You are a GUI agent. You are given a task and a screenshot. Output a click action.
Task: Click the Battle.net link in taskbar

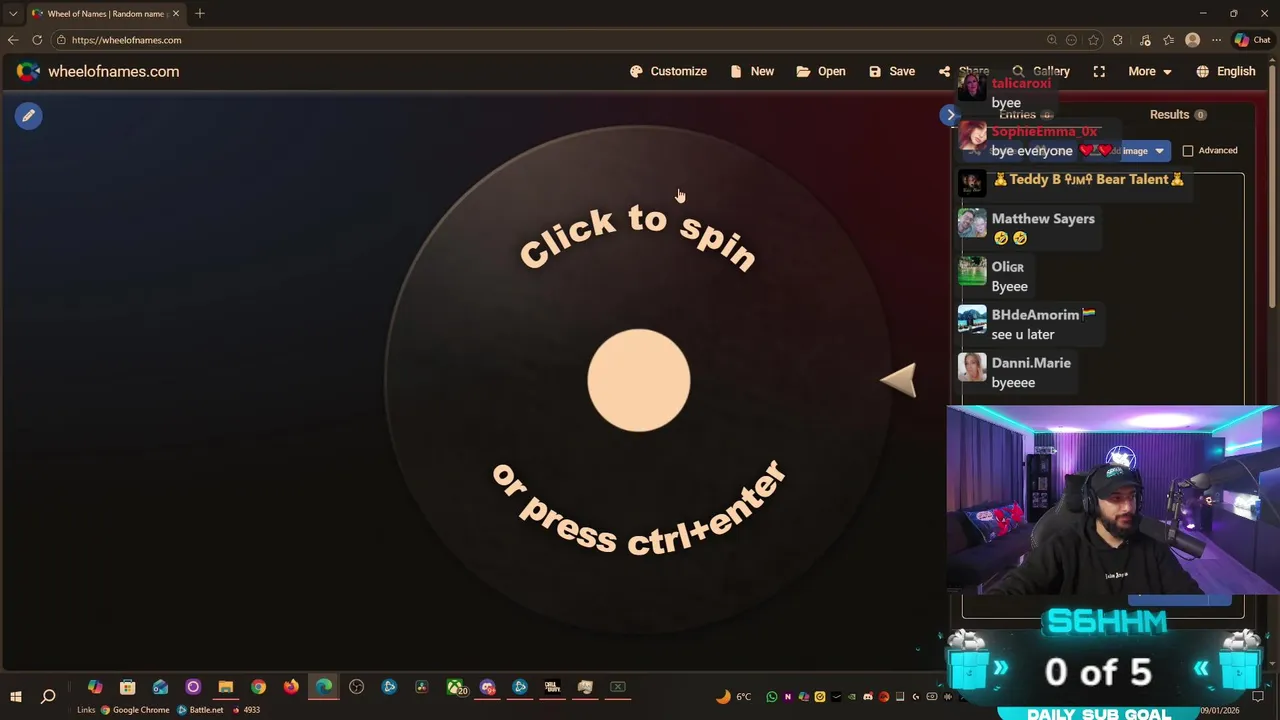200,710
